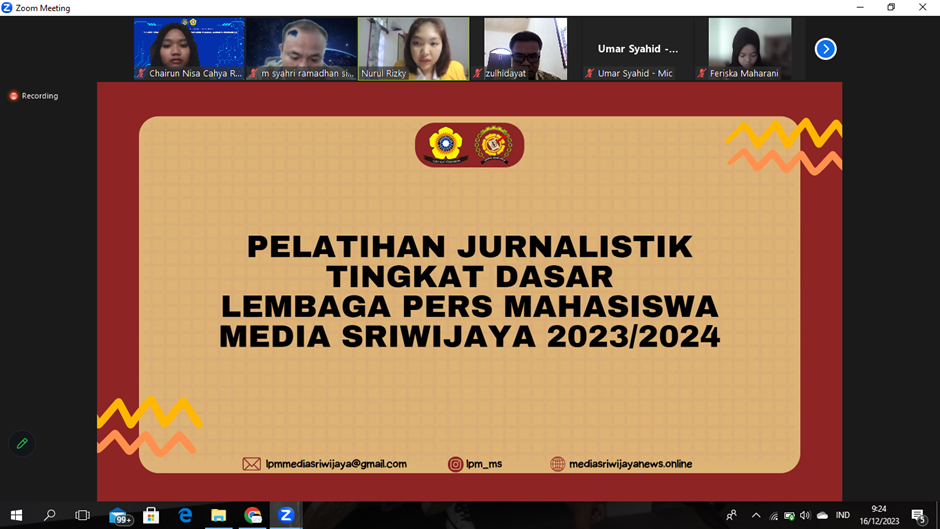The width and height of the screenshot is (940, 529).
Task: Open the Windows Start menu
Action: pyautogui.click(x=16, y=515)
